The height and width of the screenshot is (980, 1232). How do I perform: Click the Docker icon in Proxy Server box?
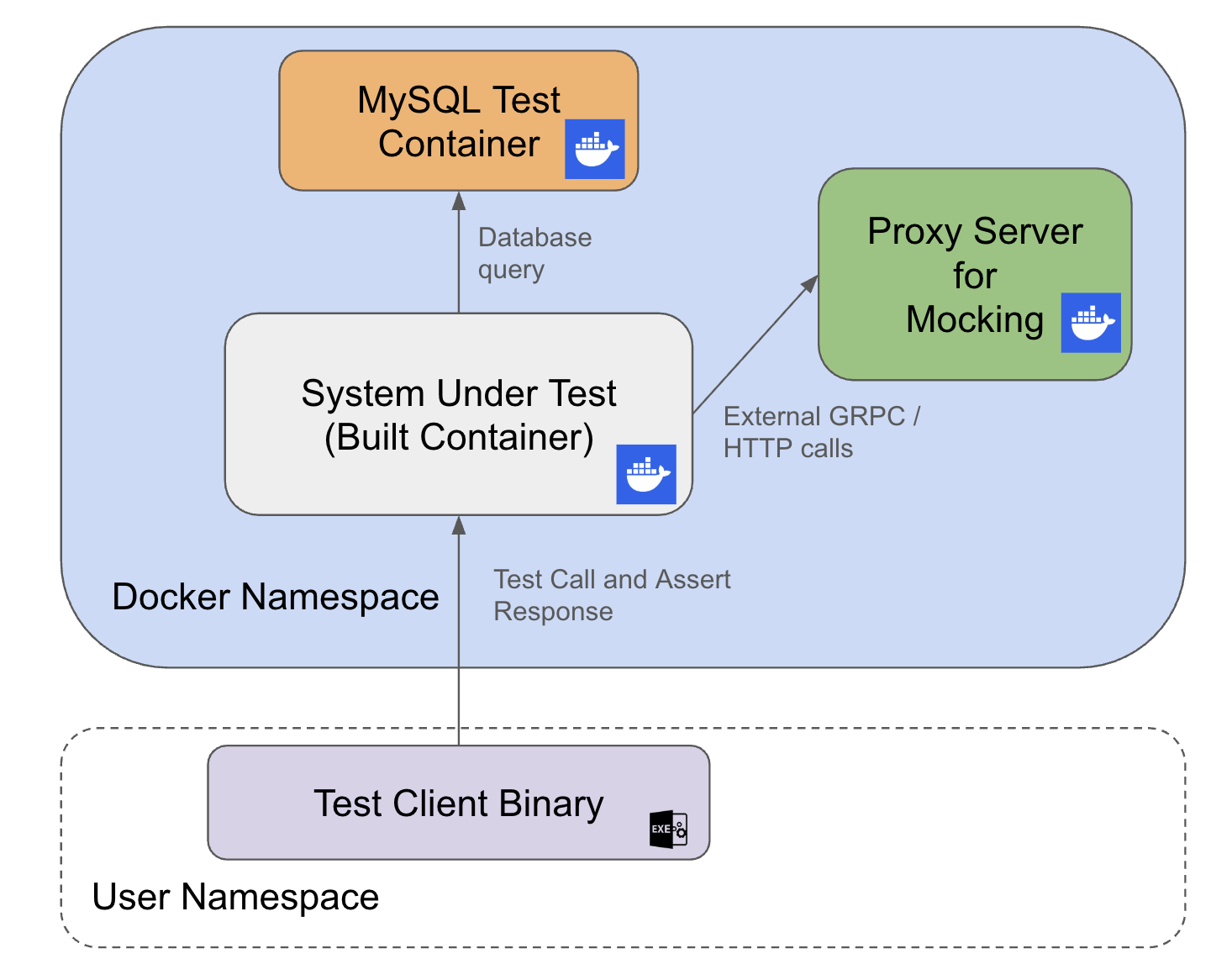pyautogui.click(x=1090, y=323)
